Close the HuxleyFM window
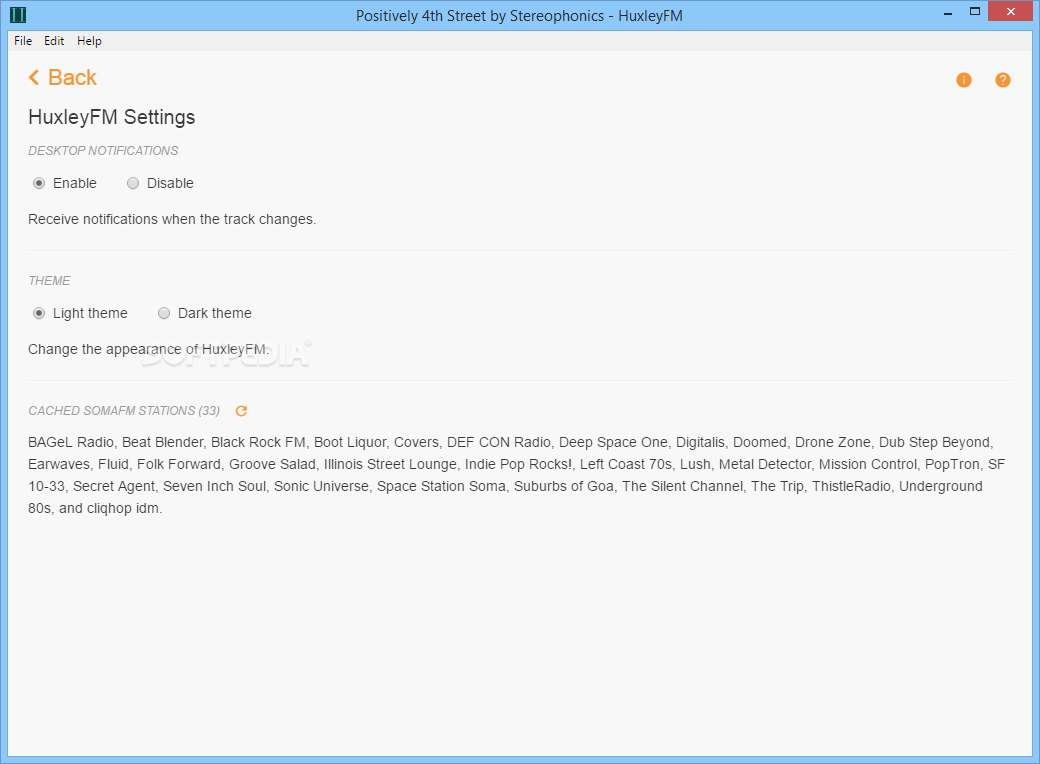 1011,12
